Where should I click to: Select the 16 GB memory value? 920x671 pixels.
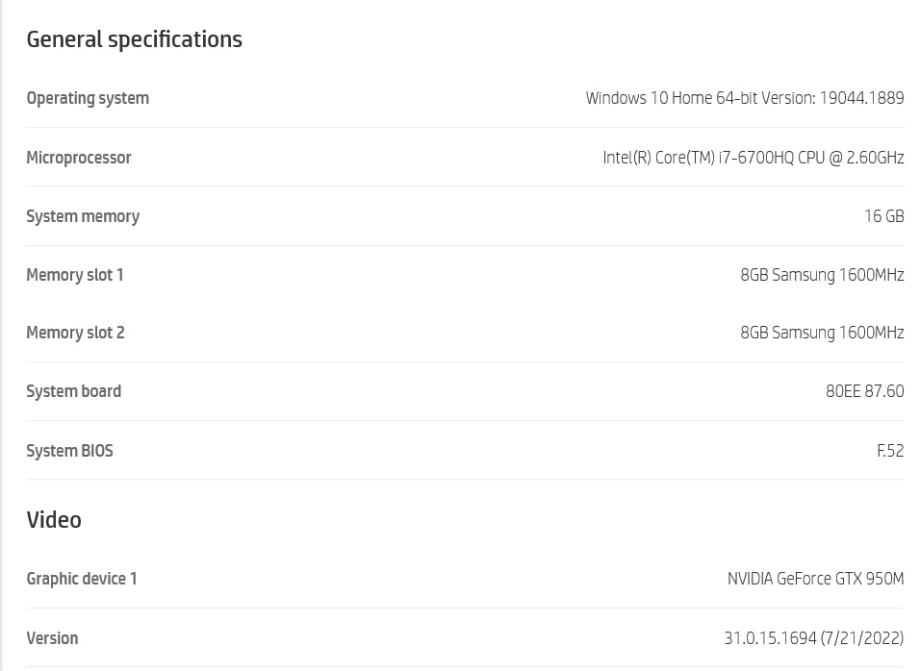(884, 216)
